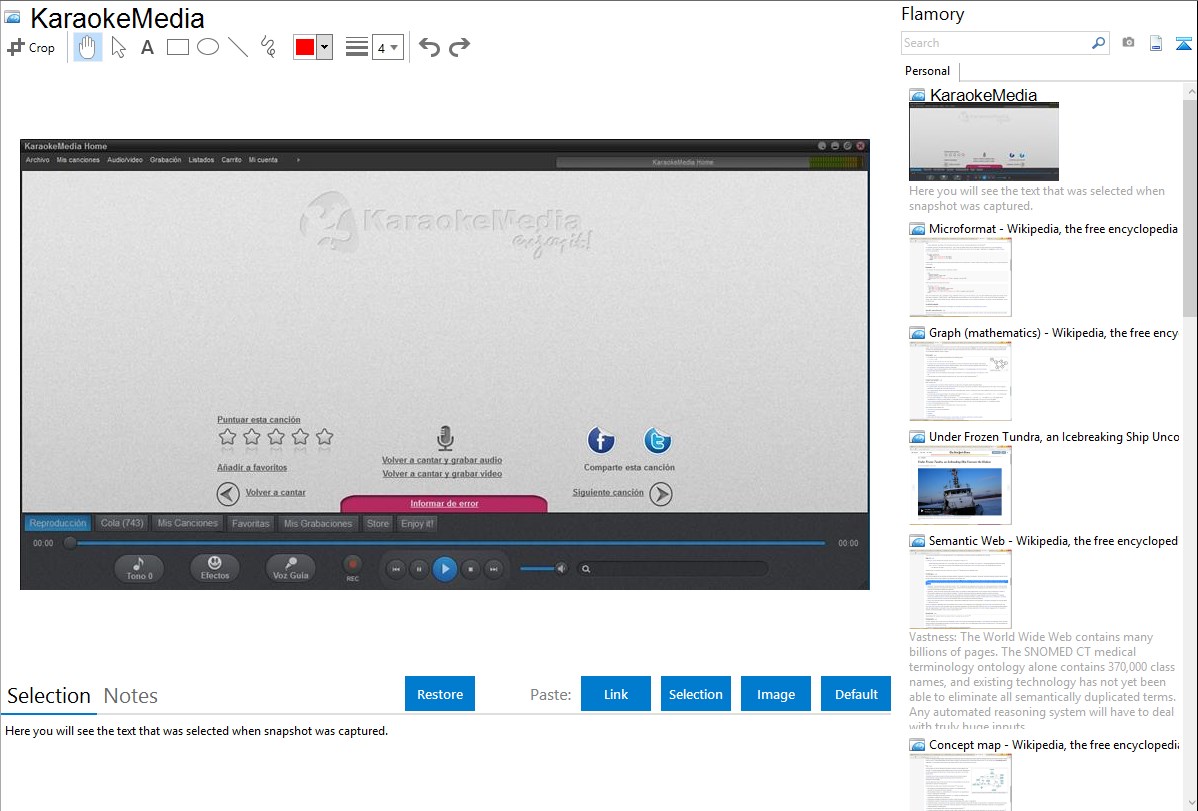Activate the hand pan tool
1198x811 pixels.
[x=87, y=47]
